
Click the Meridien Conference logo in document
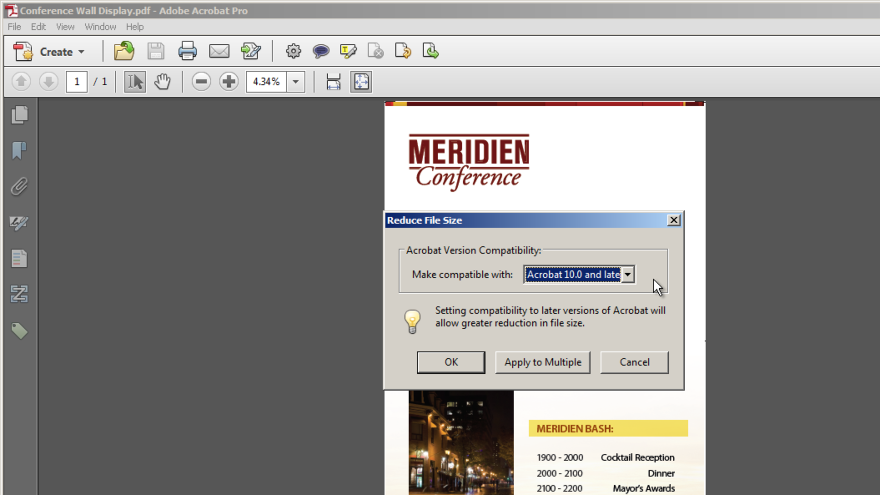click(x=469, y=162)
